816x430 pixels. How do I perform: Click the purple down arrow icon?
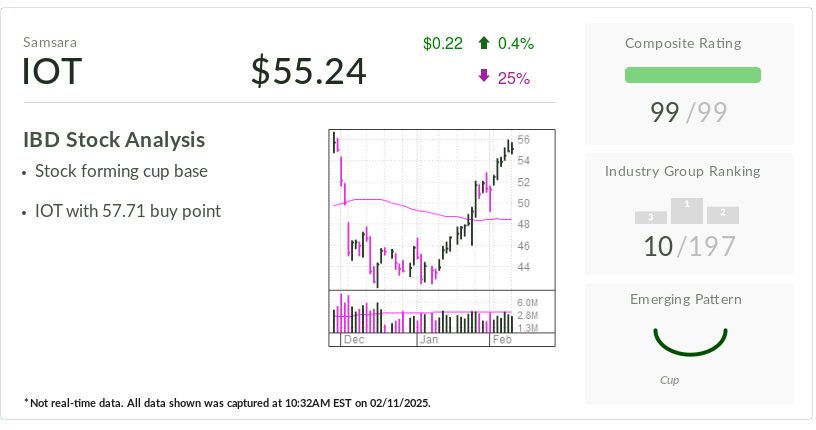(484, 77)
